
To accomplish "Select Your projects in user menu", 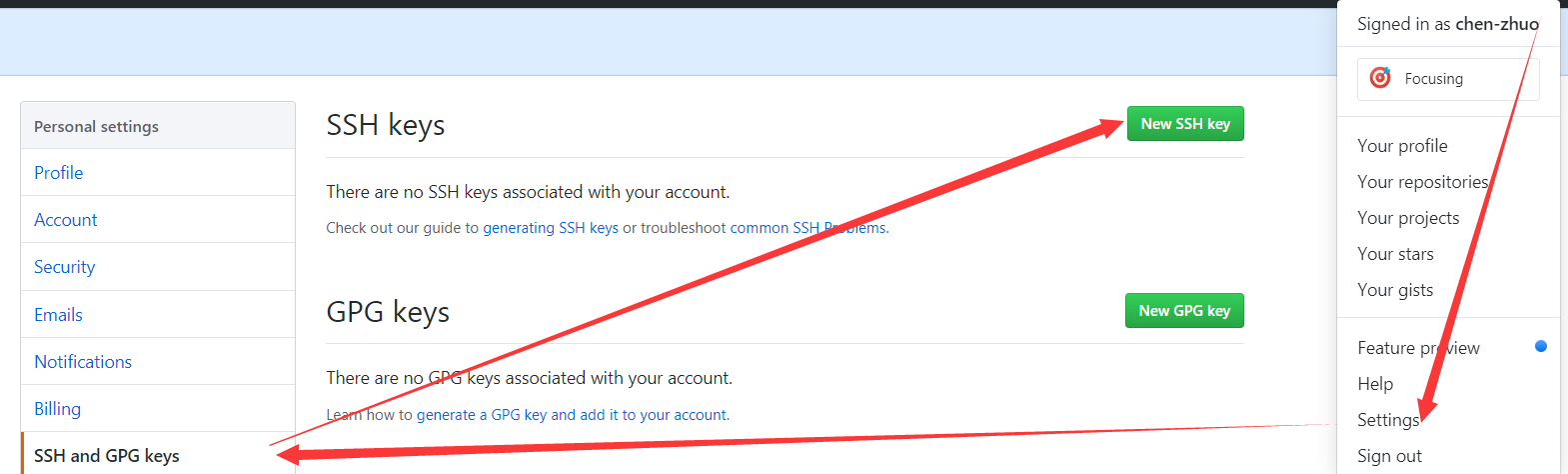I will click(x=1408, y=218).
